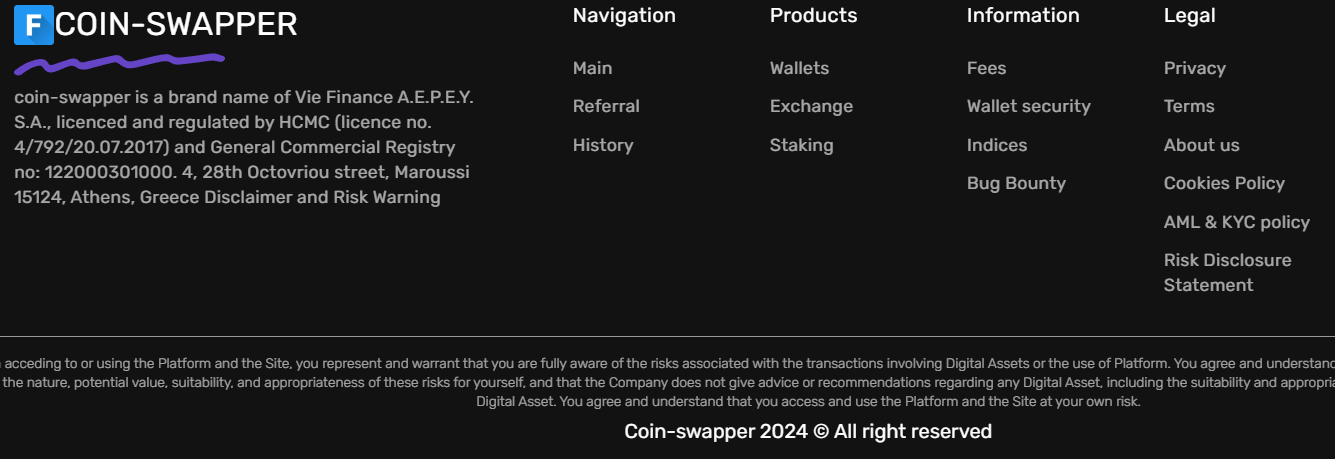This screenshot has height=459, width=1335.
Task: View the Terms page
Action: point(1189,106)
